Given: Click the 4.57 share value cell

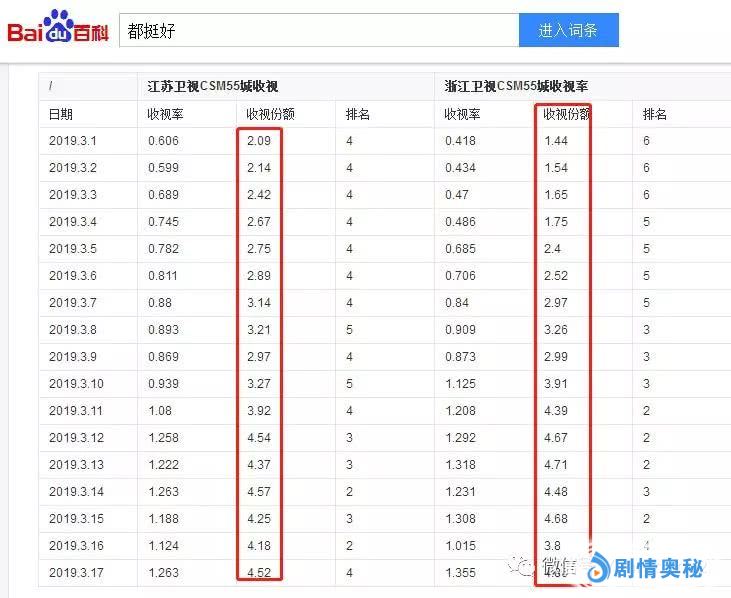Looking at the screenshot, I should tap(258, 492).
